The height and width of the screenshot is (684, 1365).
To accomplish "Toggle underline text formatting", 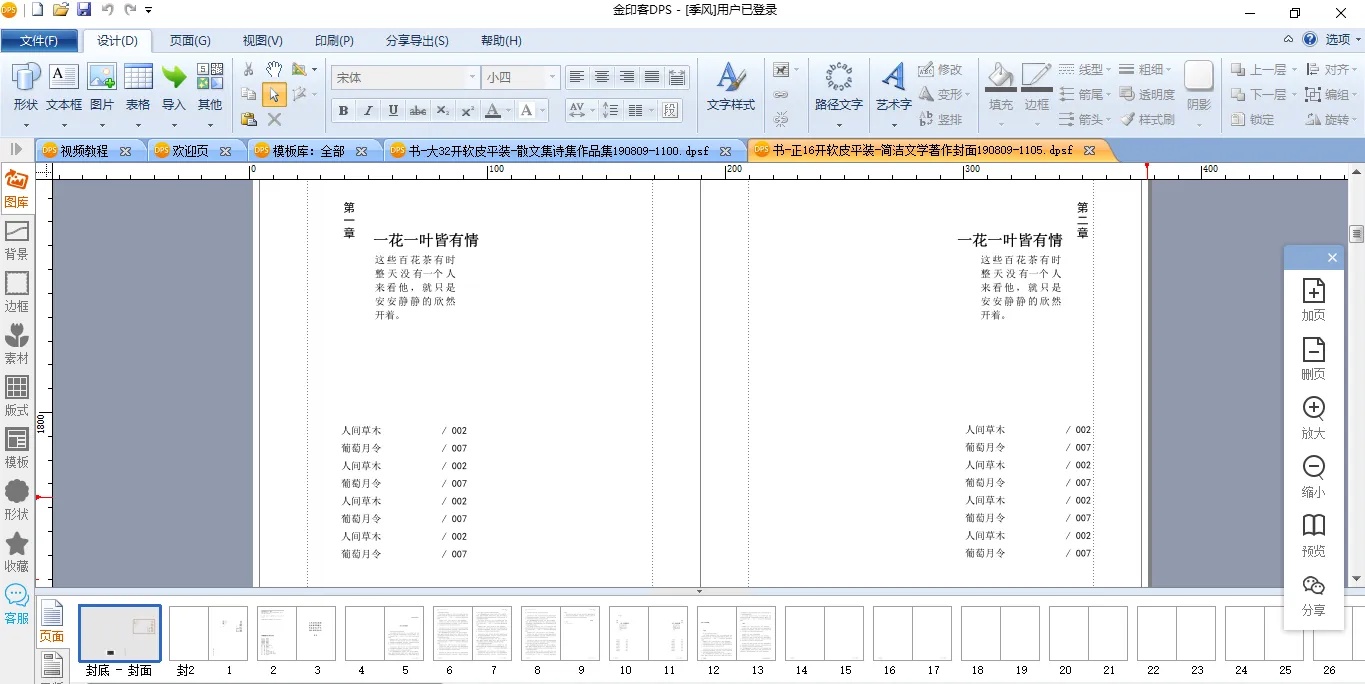I will 393,111.
